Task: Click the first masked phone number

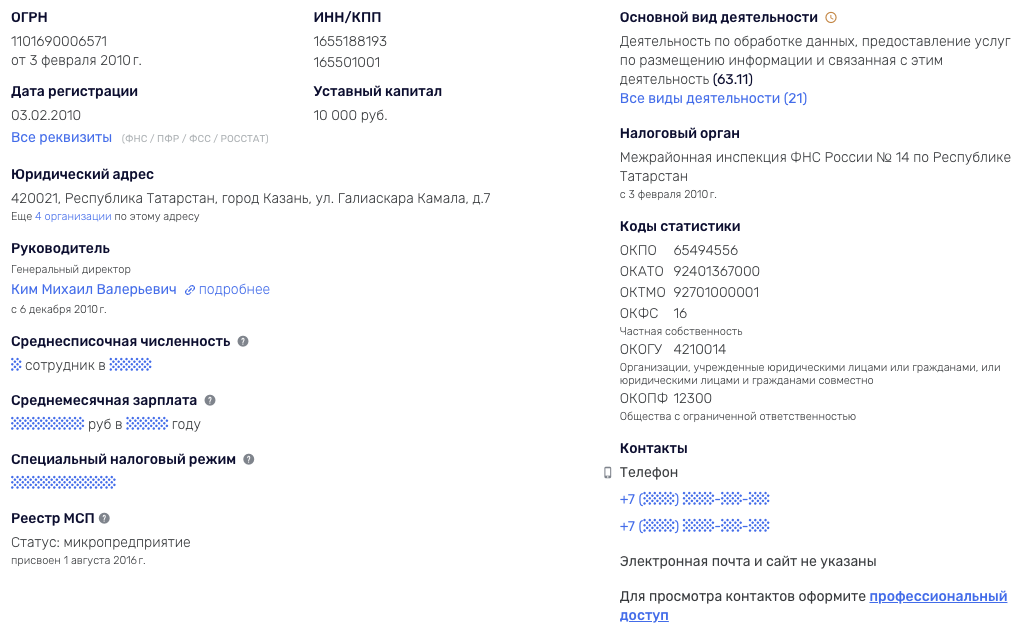Action: pos(693,498)
